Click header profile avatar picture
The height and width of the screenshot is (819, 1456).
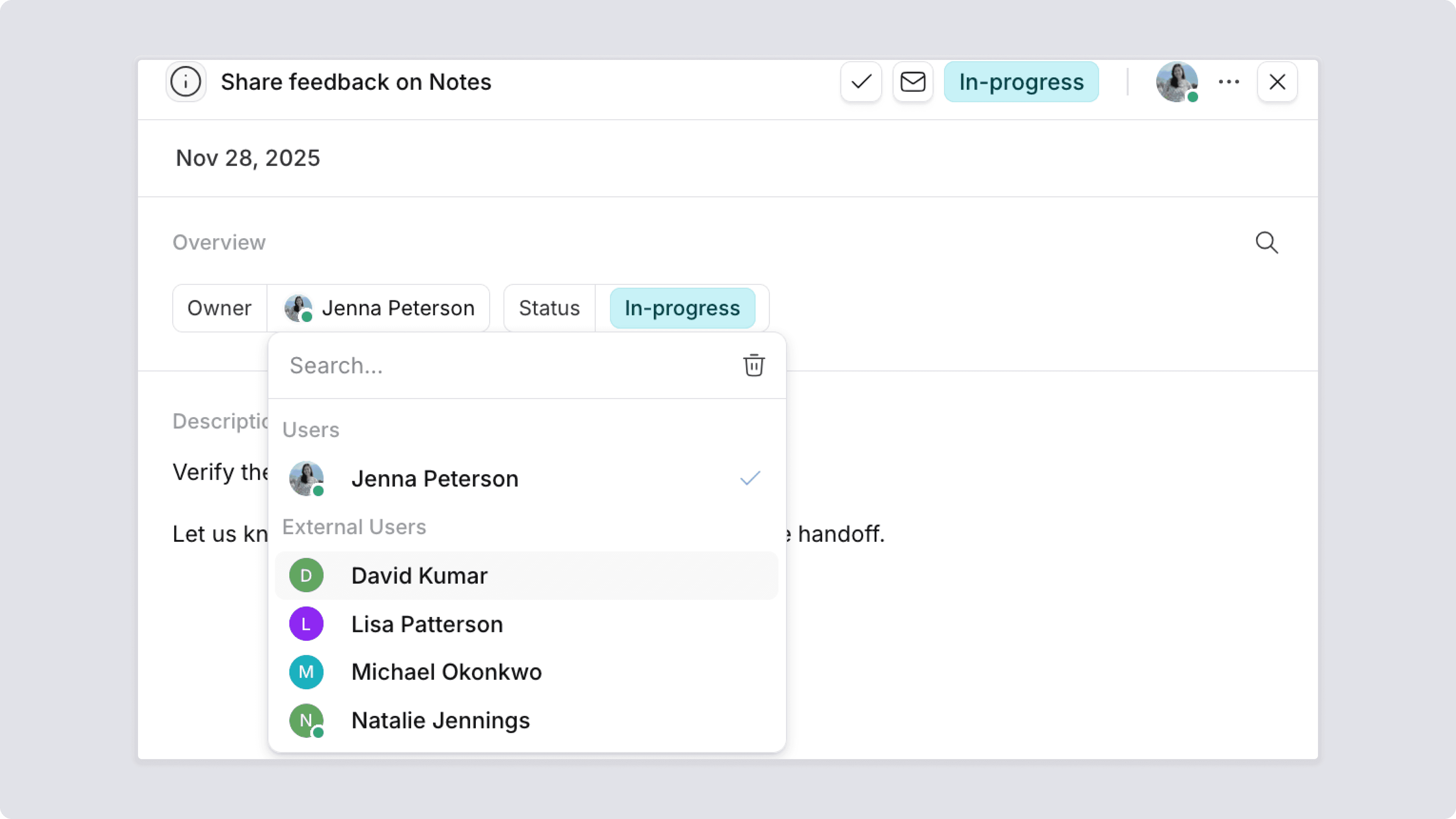click(x=1177, y=82)
